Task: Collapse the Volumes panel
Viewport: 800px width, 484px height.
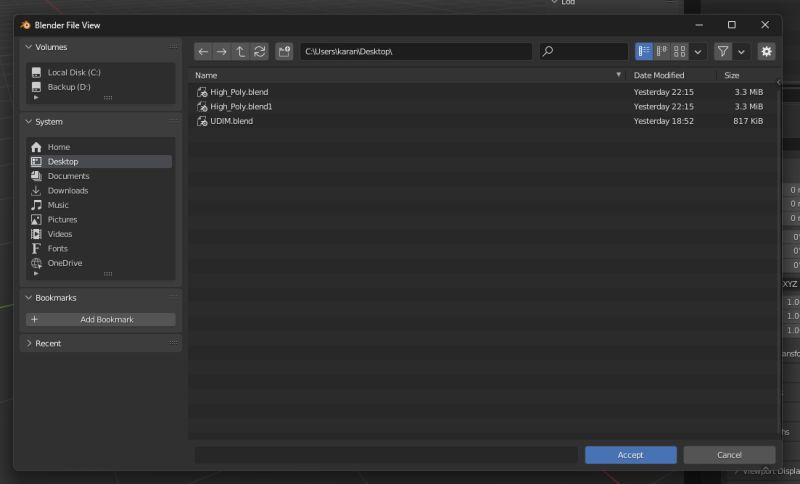Action: point(29,47)
